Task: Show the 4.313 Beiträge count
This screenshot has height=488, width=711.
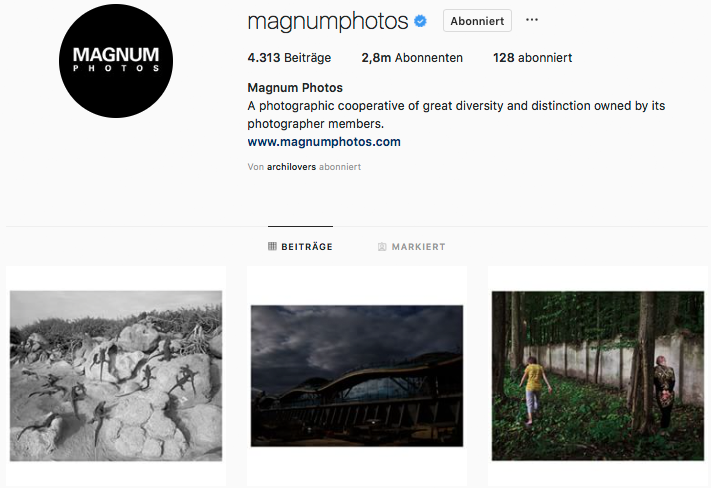Action: click(x=289, y=58)
